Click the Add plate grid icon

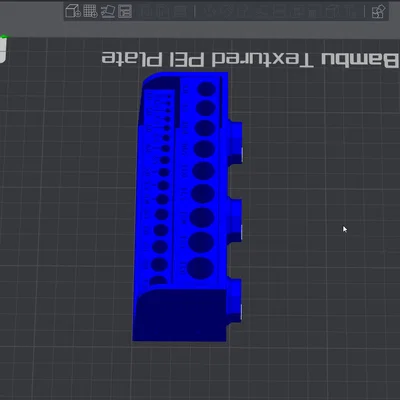[90, 11]
